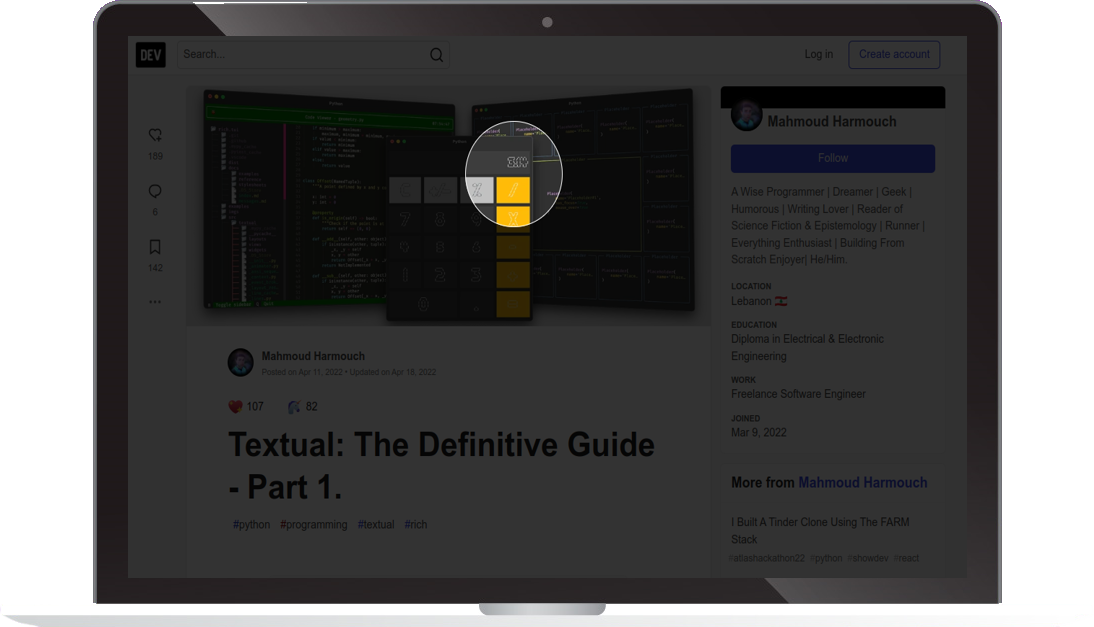1094x627 pixels.
Task: Click the 189 reactions count
Action: (x=155, y=156)
